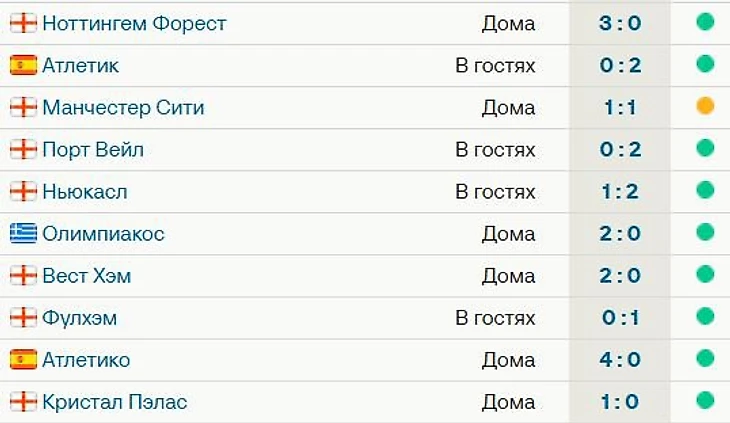Open the Ноттингем Форест team link
The height and width of the screenshot is (423, 730).
click(134, 23)
